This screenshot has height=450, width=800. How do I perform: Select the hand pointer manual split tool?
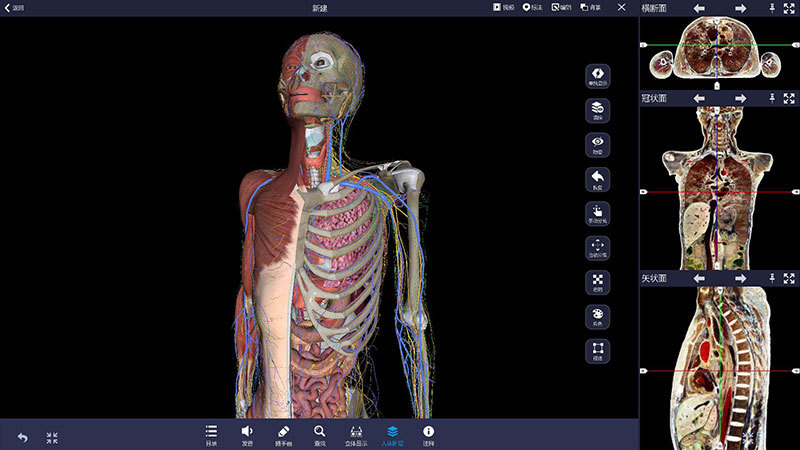597,214
